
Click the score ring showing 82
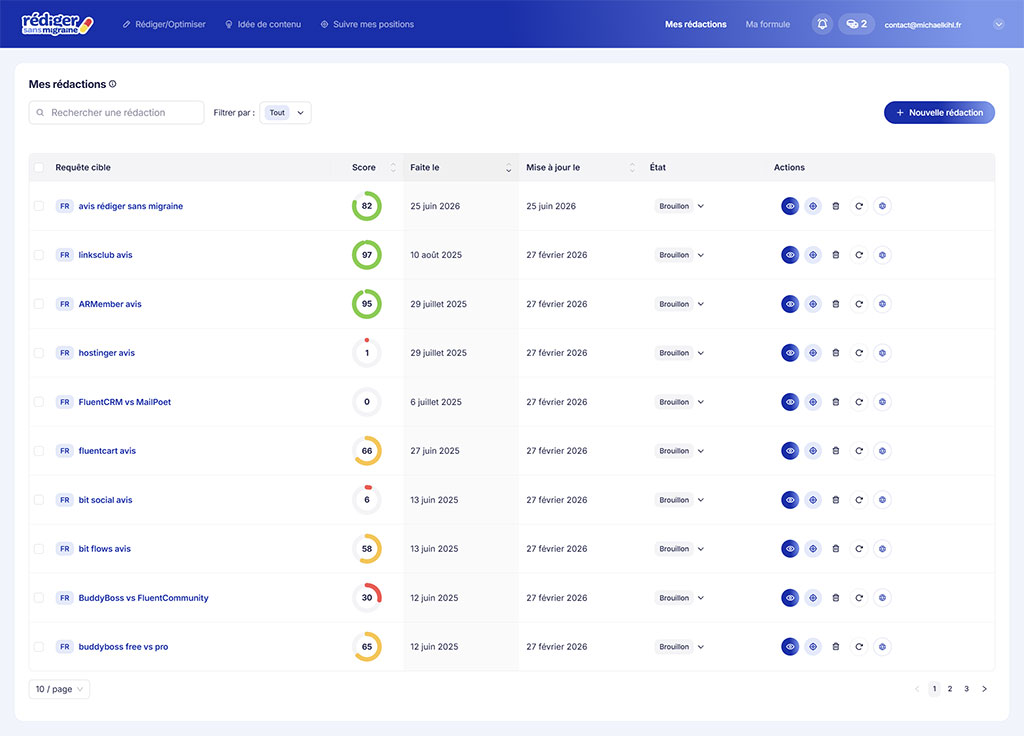367,206
